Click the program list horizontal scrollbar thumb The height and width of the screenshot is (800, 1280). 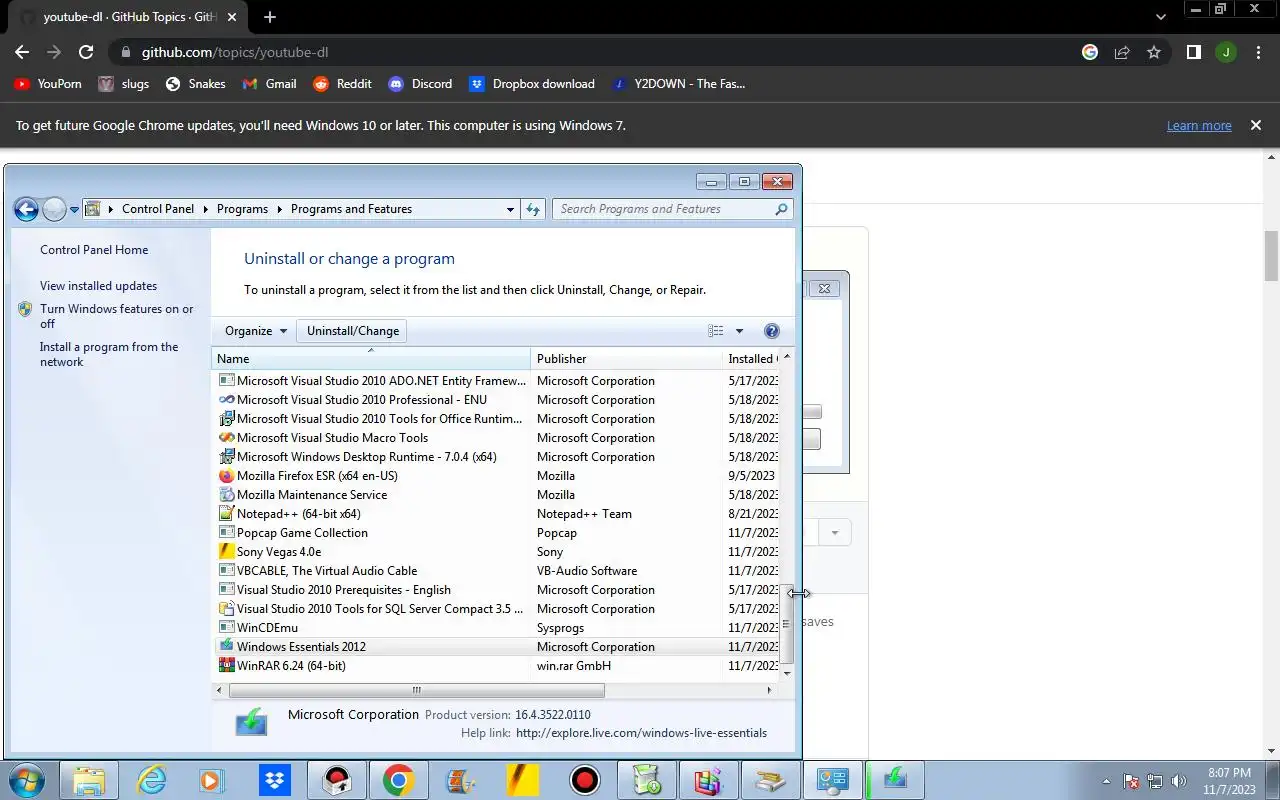coord(417,690)
